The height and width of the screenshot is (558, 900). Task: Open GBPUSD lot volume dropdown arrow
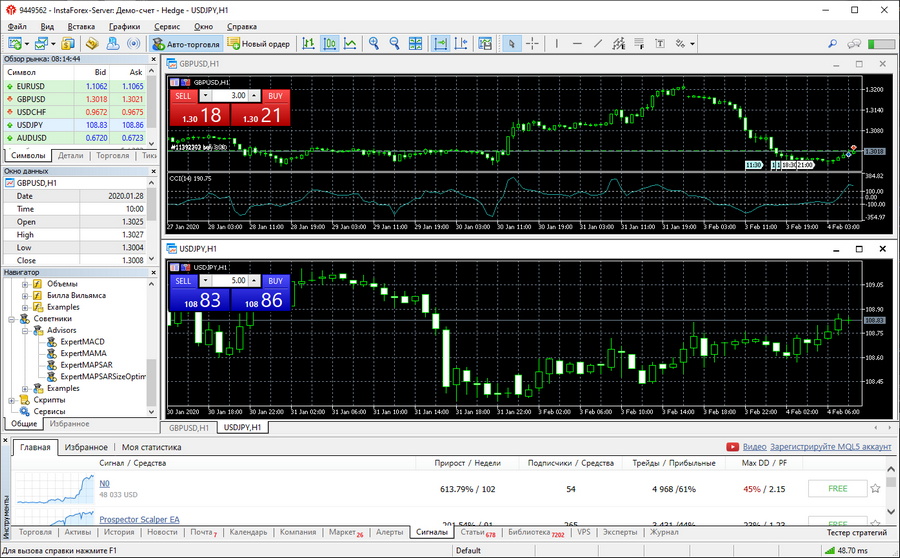point(205,96)
